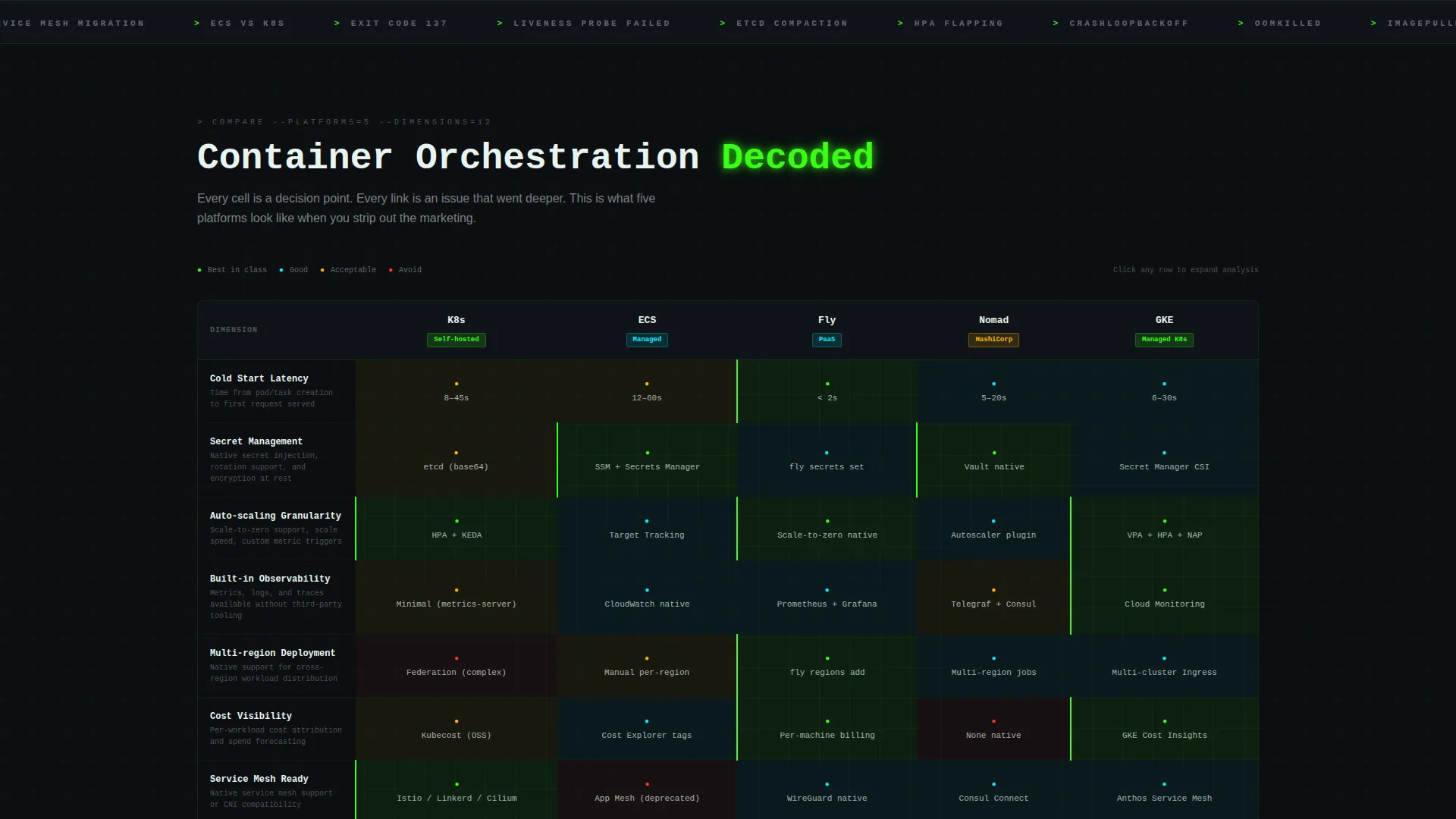This screenshot has height=819, width=1456.
Task: Open the LIVENESS PROBE FAILED ticker link
Action: pyautogui.click(x=583, y=24)
